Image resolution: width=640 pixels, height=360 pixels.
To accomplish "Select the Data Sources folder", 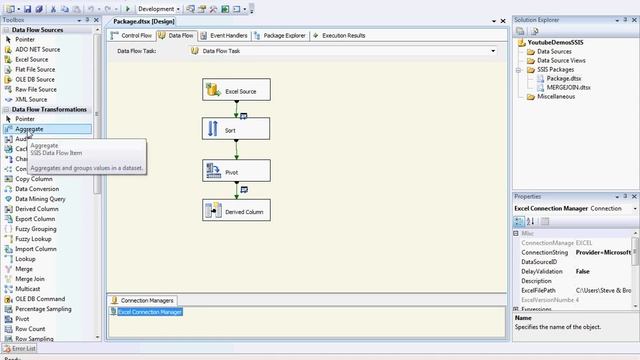I will point(554,51).
